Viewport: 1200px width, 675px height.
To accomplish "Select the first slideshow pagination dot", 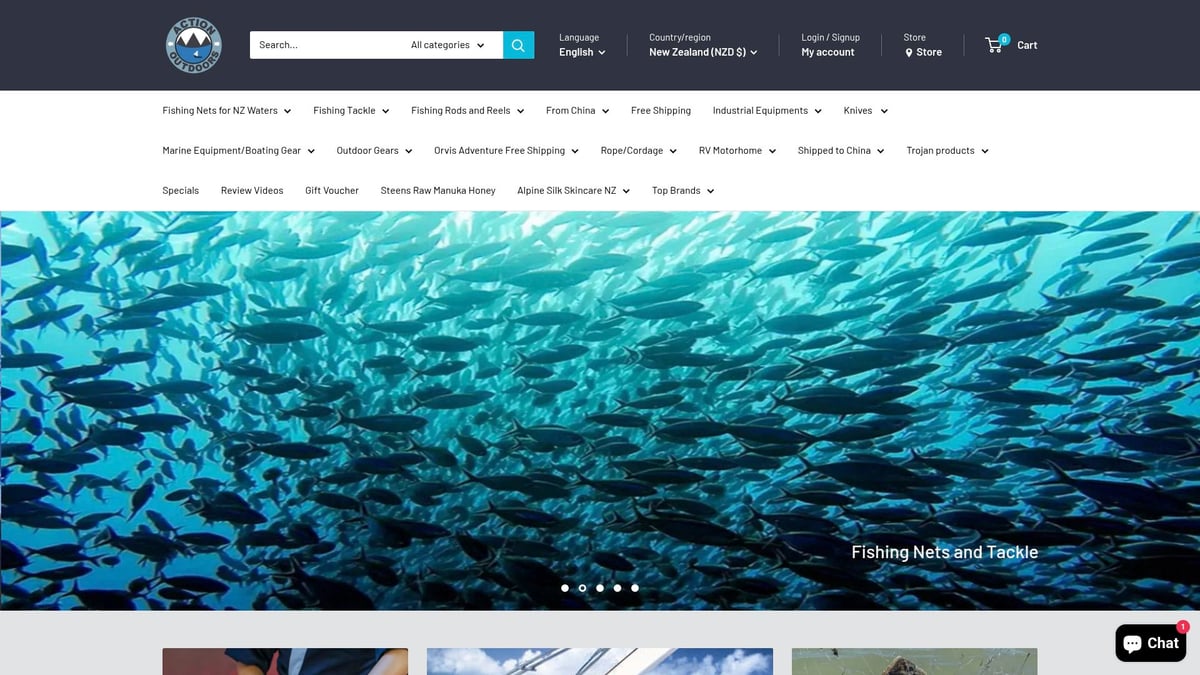I will (x=565, y=588).
